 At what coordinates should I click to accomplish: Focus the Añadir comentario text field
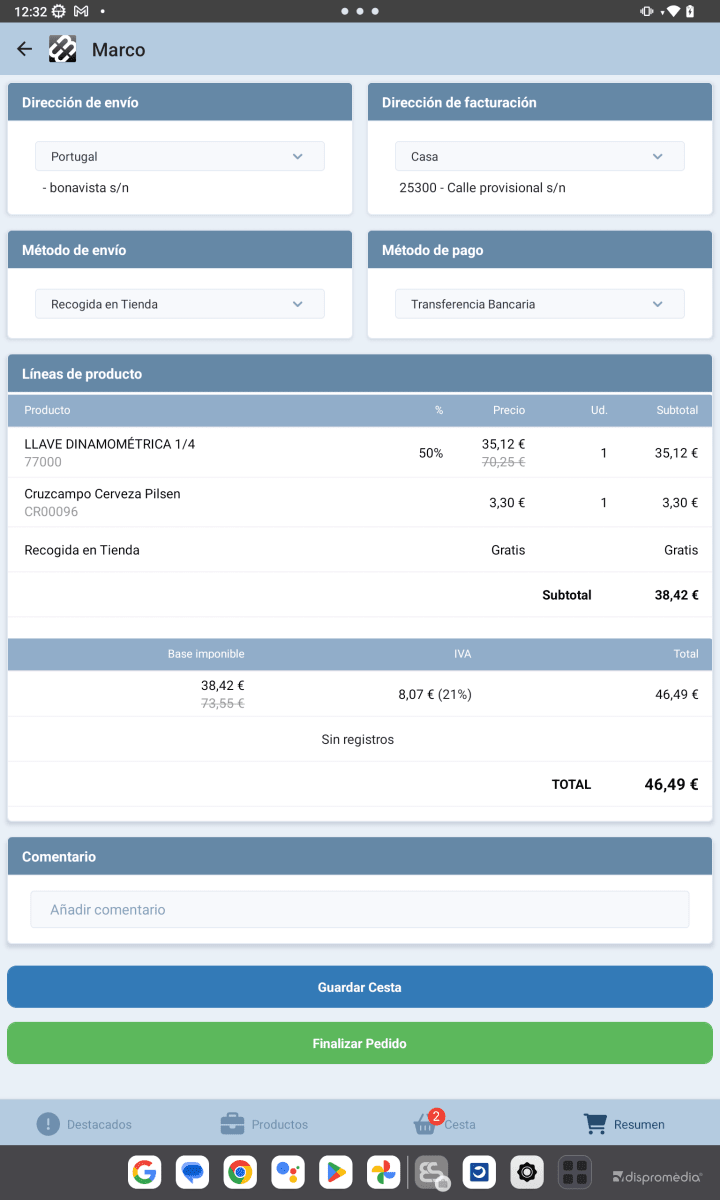360,910
